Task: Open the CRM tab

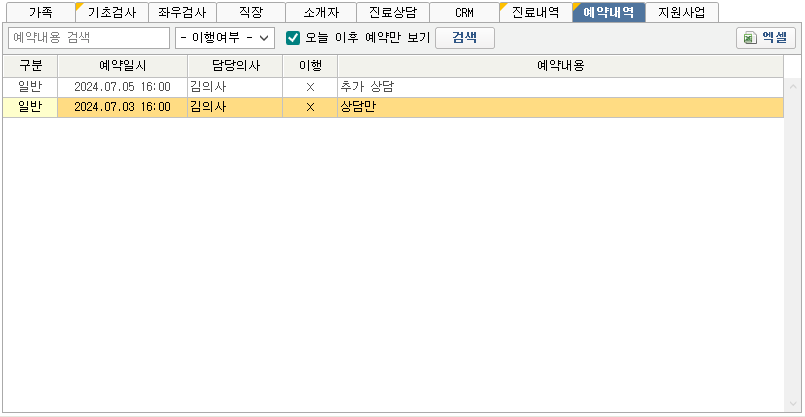Action: coord(463,13)
